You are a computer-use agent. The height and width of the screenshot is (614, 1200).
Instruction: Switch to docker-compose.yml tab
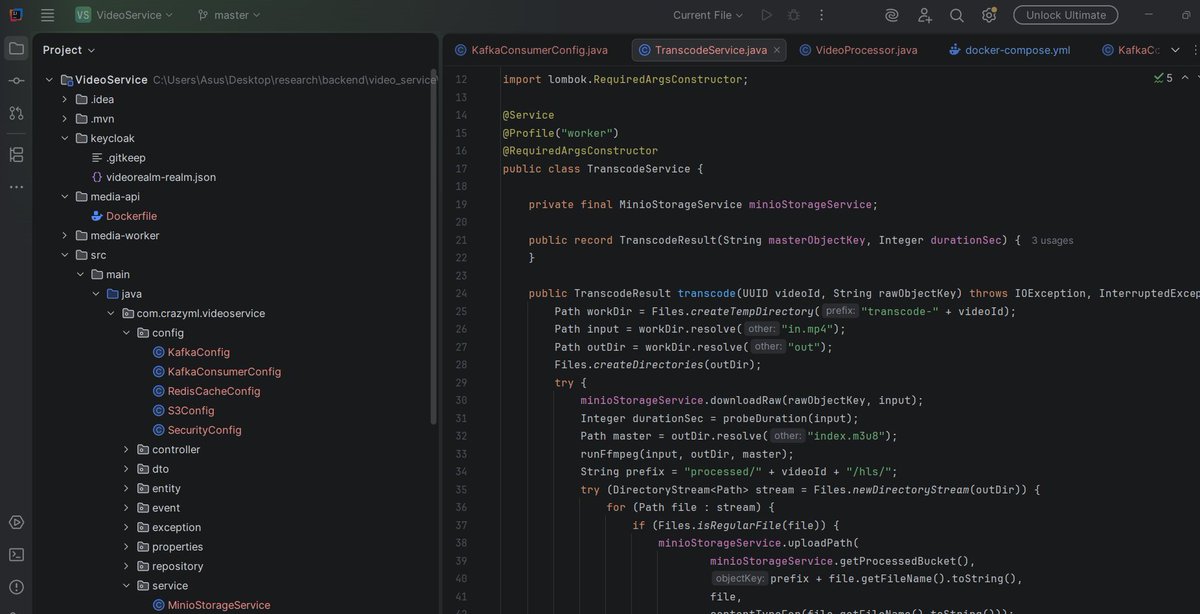1011,50
